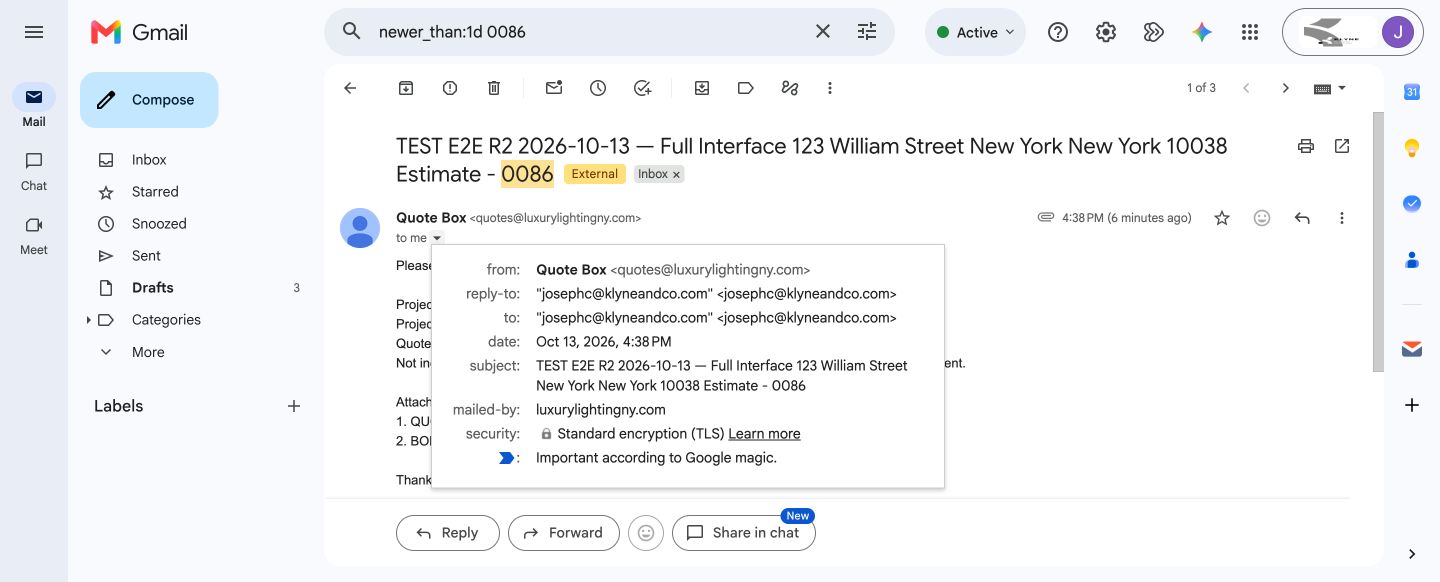Remove the Inbox label
Screen dimensions: 1440x582
676,174
